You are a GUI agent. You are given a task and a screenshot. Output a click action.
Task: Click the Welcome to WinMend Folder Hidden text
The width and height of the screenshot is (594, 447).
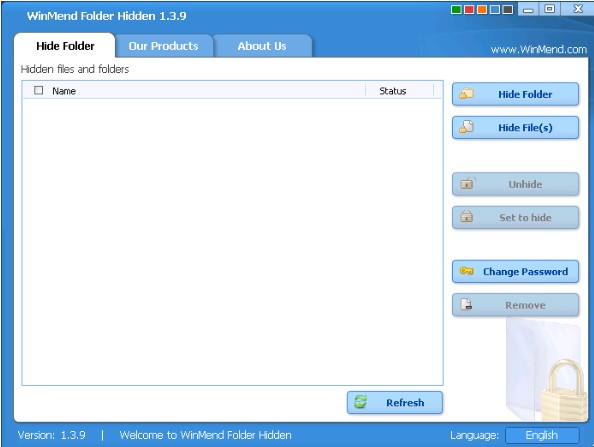206,435
